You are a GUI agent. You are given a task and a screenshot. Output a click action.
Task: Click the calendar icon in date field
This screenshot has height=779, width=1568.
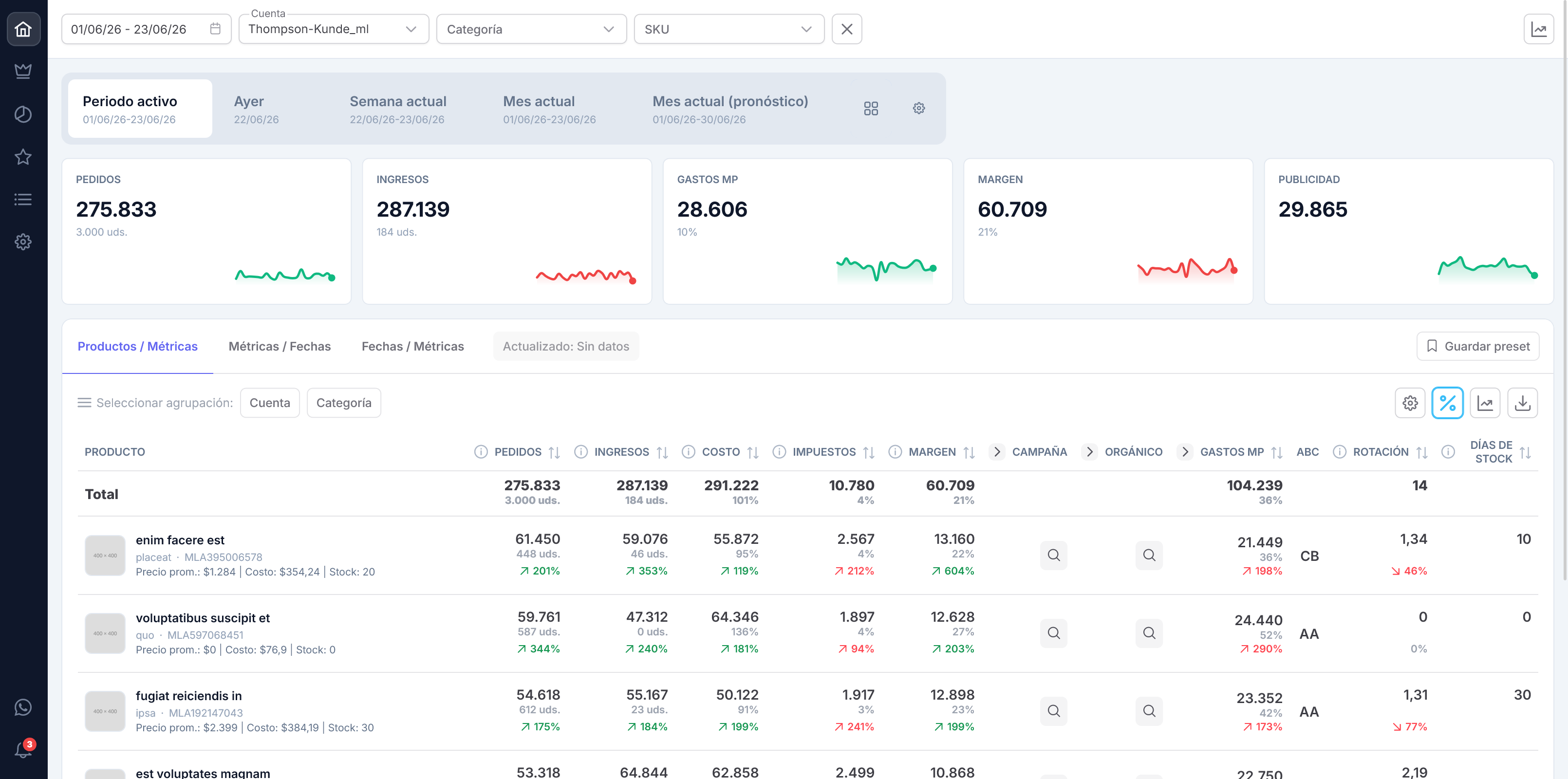tap(215, 29)
